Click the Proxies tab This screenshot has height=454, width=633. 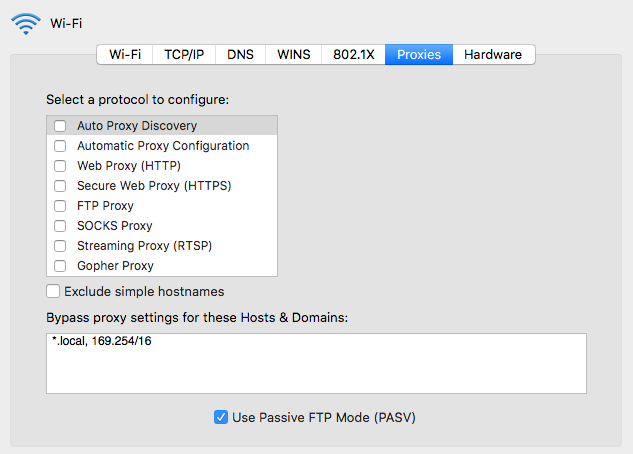point(419,54)
